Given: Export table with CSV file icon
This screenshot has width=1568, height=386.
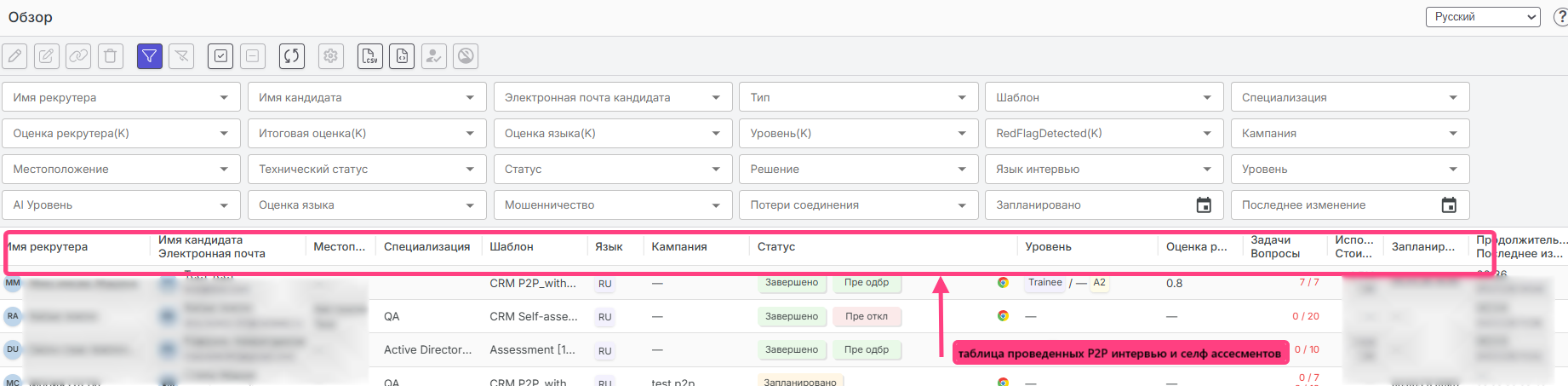Looking at the screenshot, I should point(370,56).
